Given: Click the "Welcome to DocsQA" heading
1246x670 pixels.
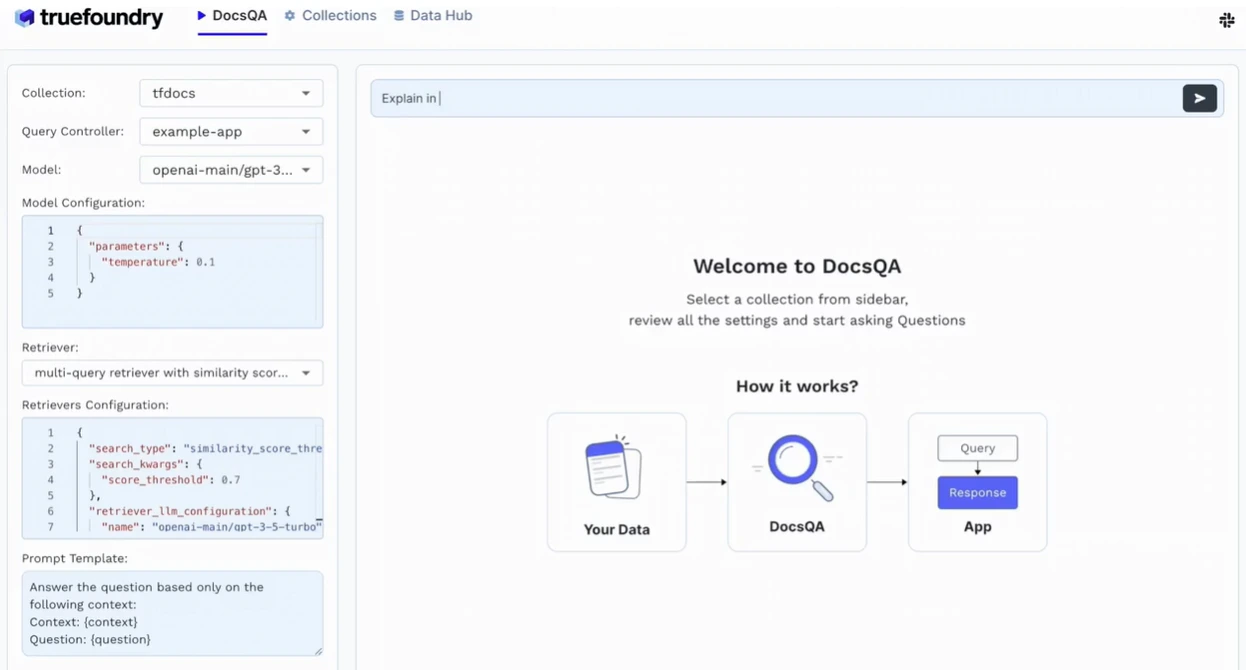Looking at the screenshot, I should tap(797, 266).
